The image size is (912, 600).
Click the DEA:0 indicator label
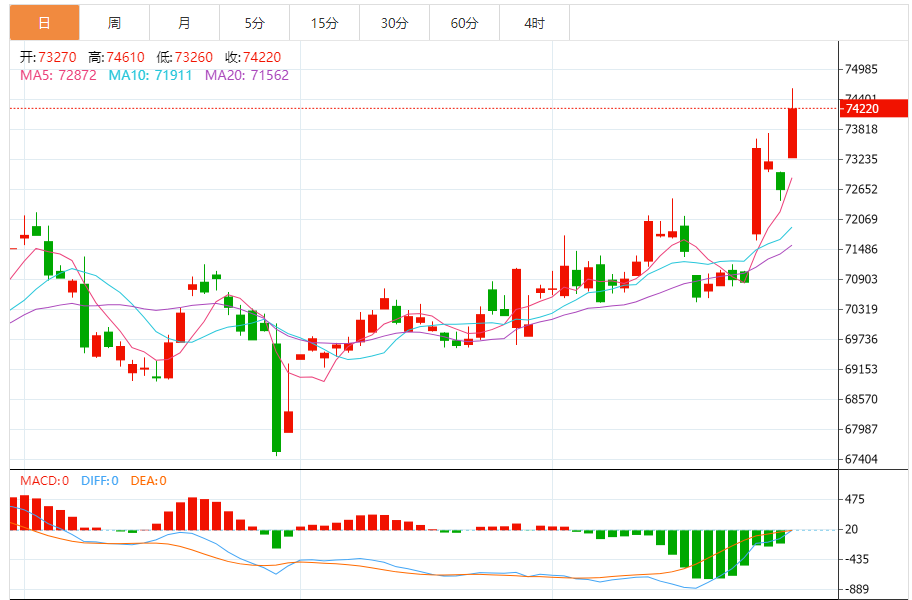click(x=148, y=481)
